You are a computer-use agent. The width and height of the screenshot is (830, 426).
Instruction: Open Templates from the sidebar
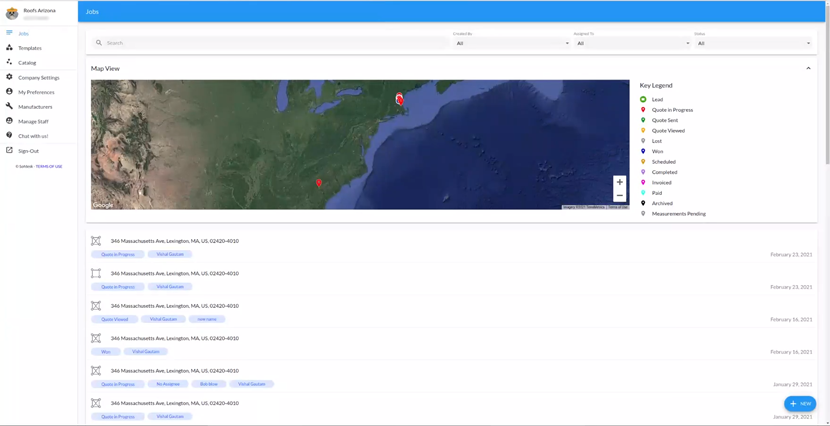pos(30,48)
